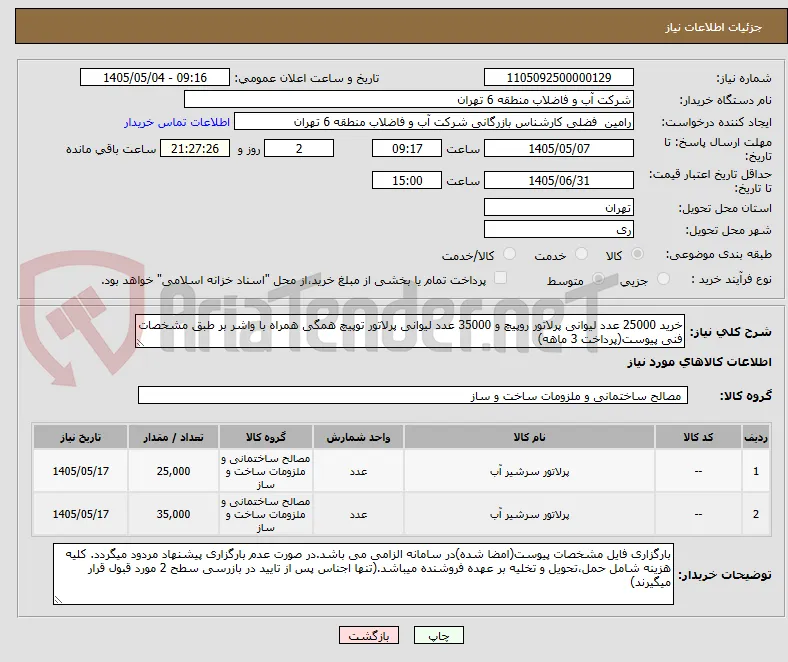This screenshot has height=662, width=788.
Task: Click the نام کالا column header
Action: [529, 437]
